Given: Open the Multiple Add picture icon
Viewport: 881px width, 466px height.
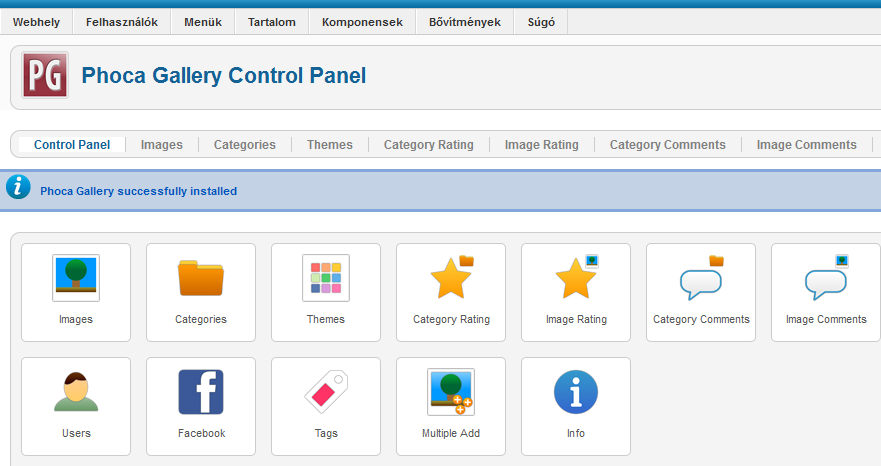Looking at the screenshot, I should point(451,392).
